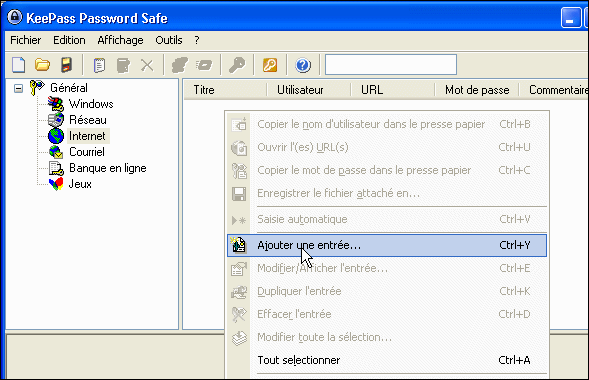Click the gray key toolbar icon

pos(237,65)
